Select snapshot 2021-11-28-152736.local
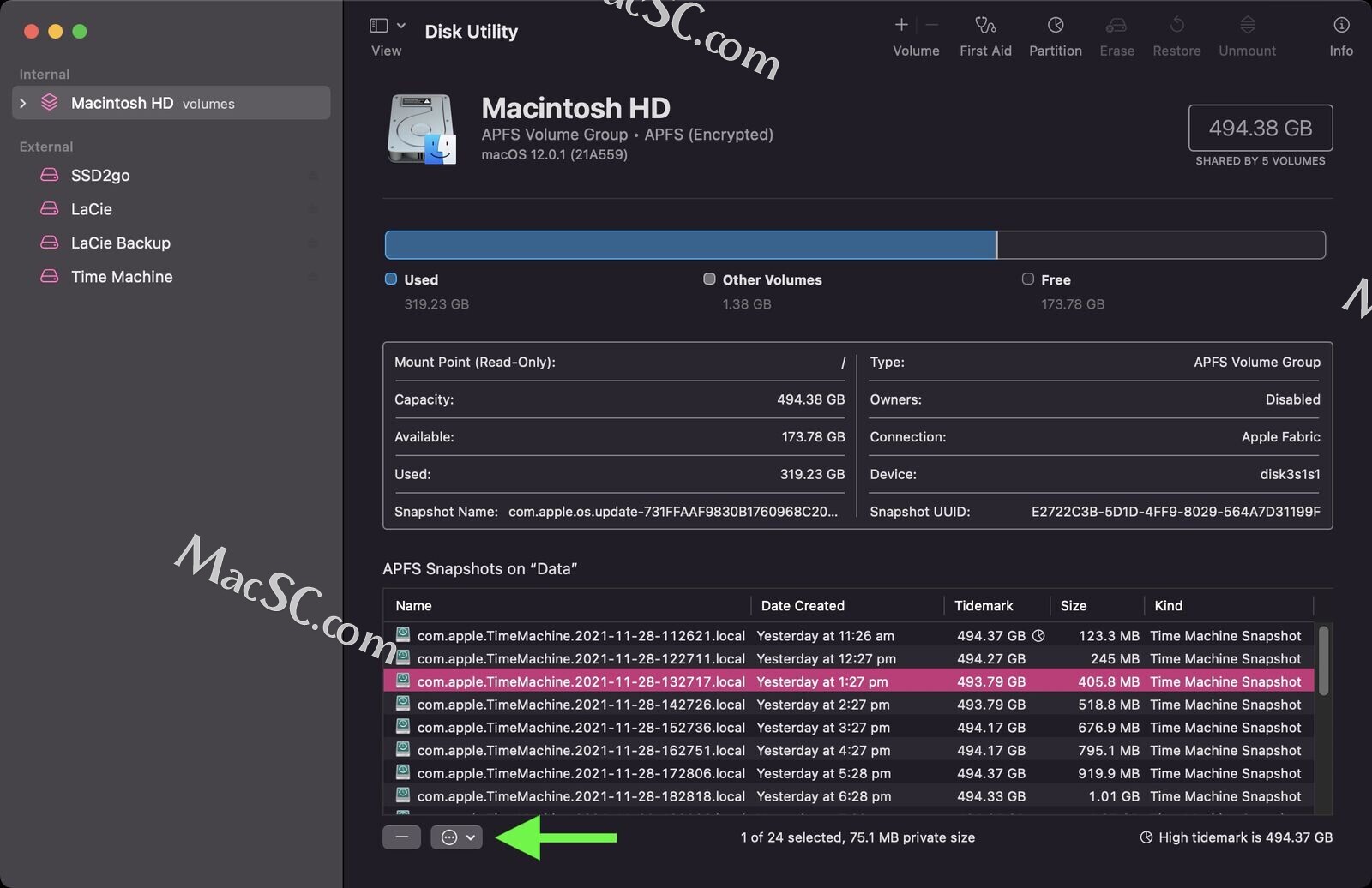The image size is (1372, 888). pos(849,728)
